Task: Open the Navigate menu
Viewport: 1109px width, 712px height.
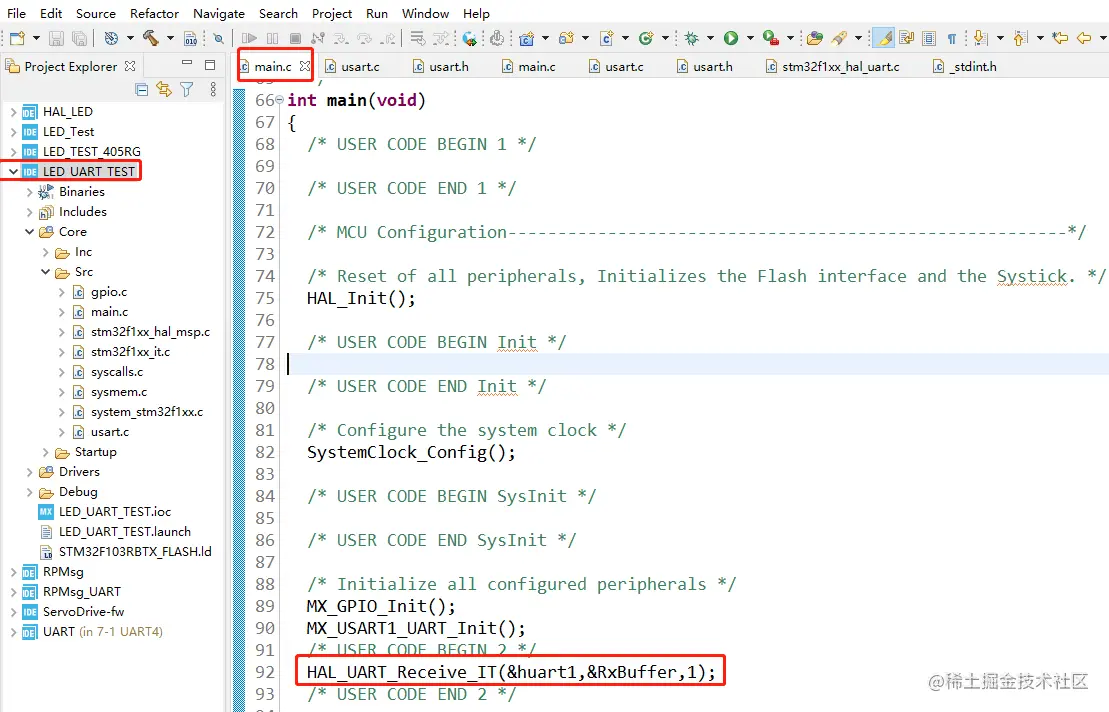Action: [219, 13]
